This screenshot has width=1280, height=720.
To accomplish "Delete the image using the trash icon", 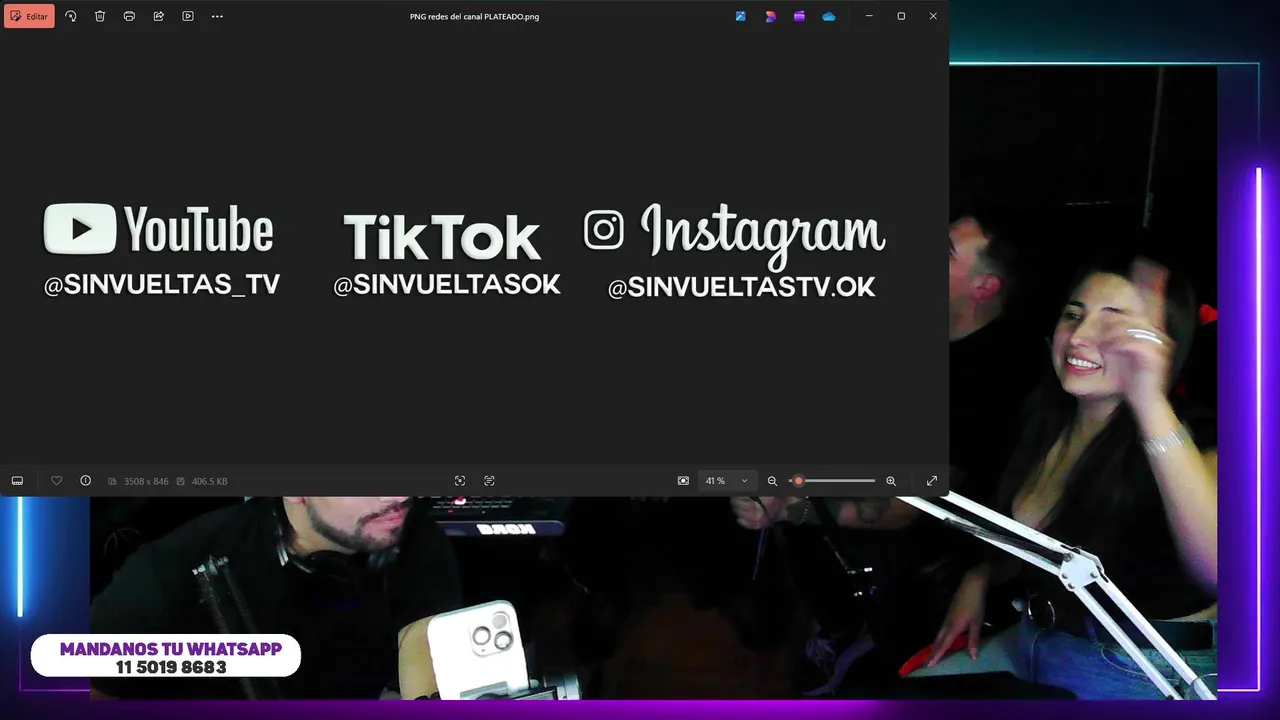I will pos(100,16).
